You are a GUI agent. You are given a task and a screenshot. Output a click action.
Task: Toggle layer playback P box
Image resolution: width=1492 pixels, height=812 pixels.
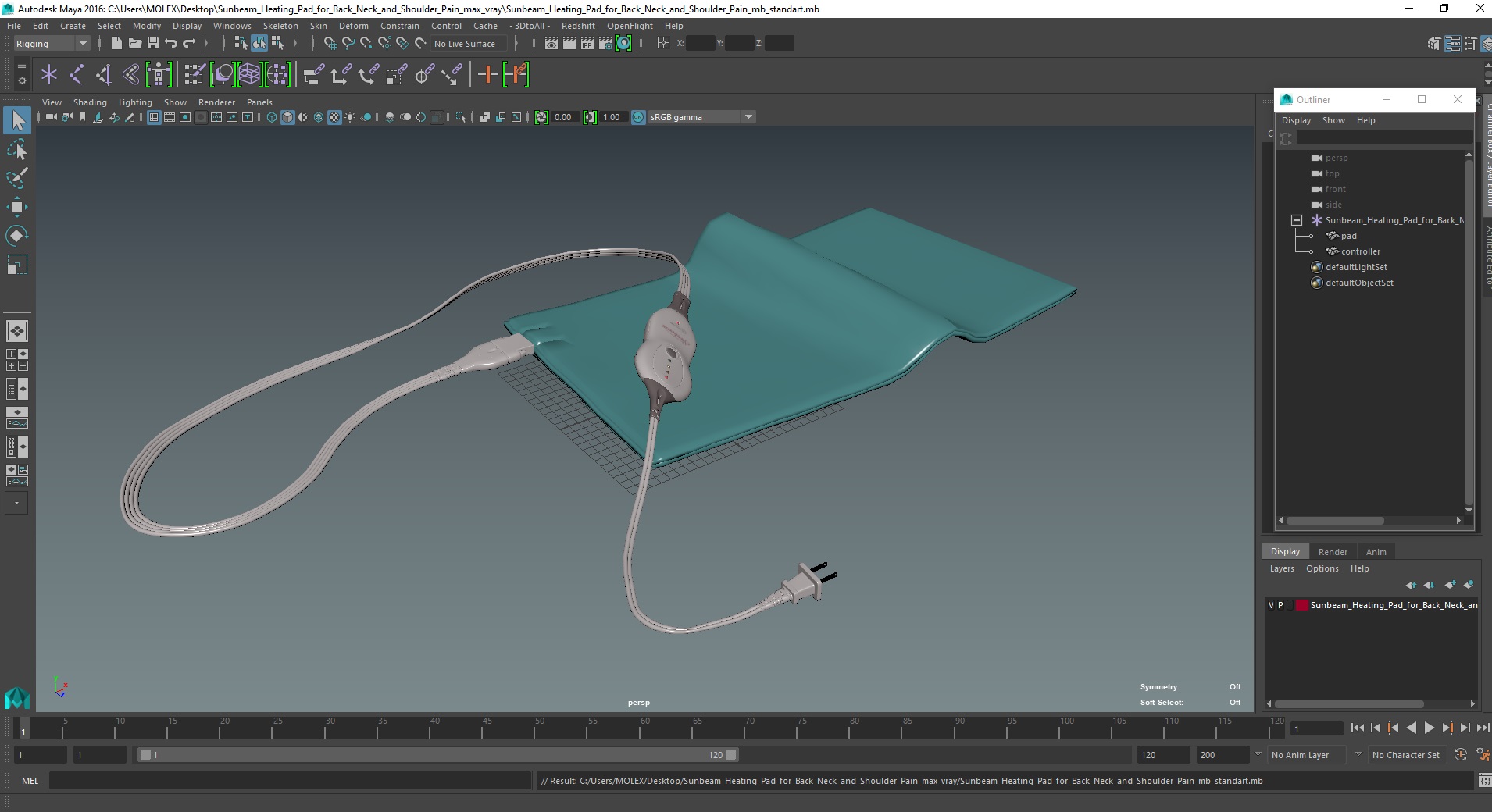click(1280, 605)
